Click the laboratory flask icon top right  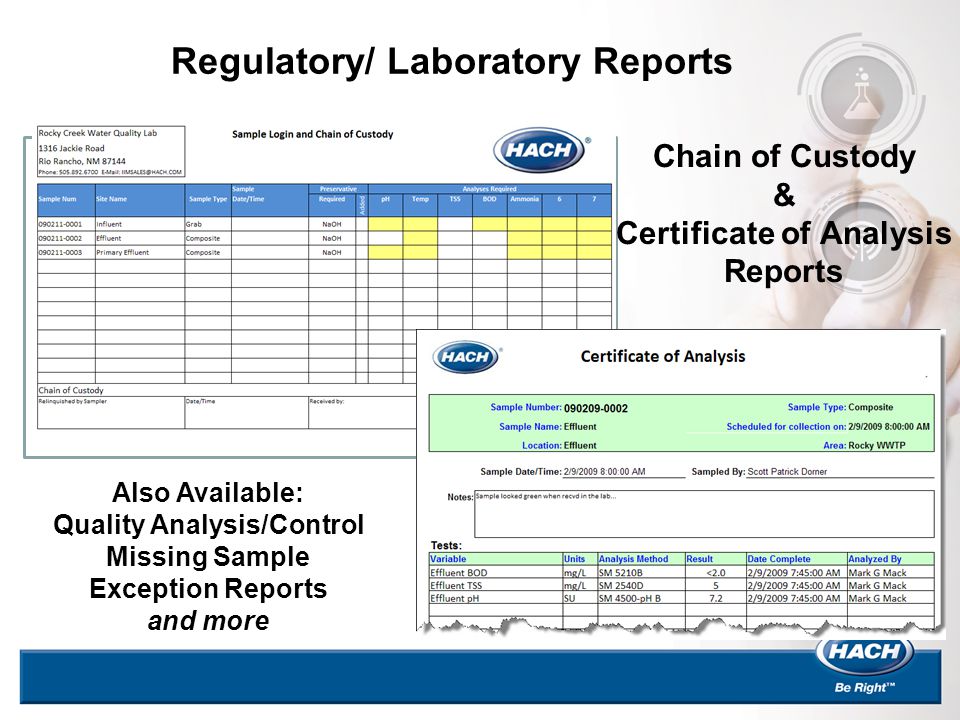click(x=862, y=93)
